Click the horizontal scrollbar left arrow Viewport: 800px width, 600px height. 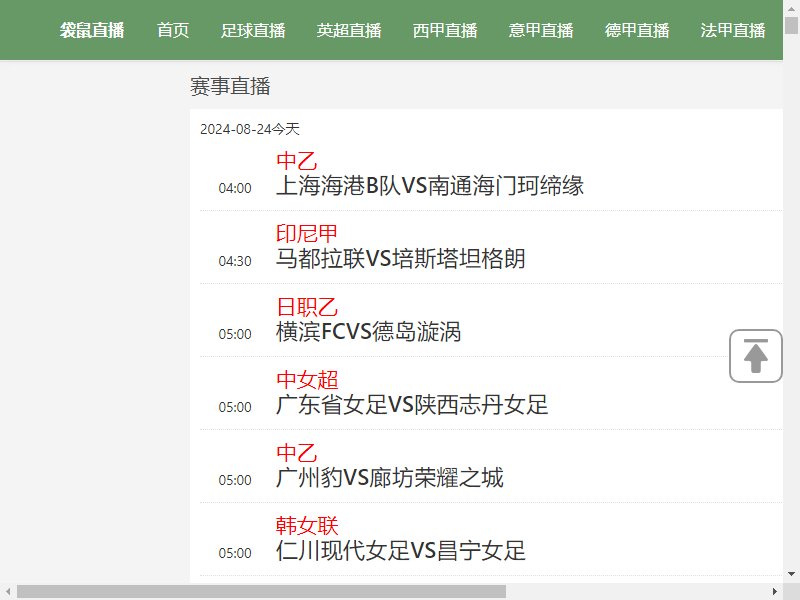[x=8, y=592]
